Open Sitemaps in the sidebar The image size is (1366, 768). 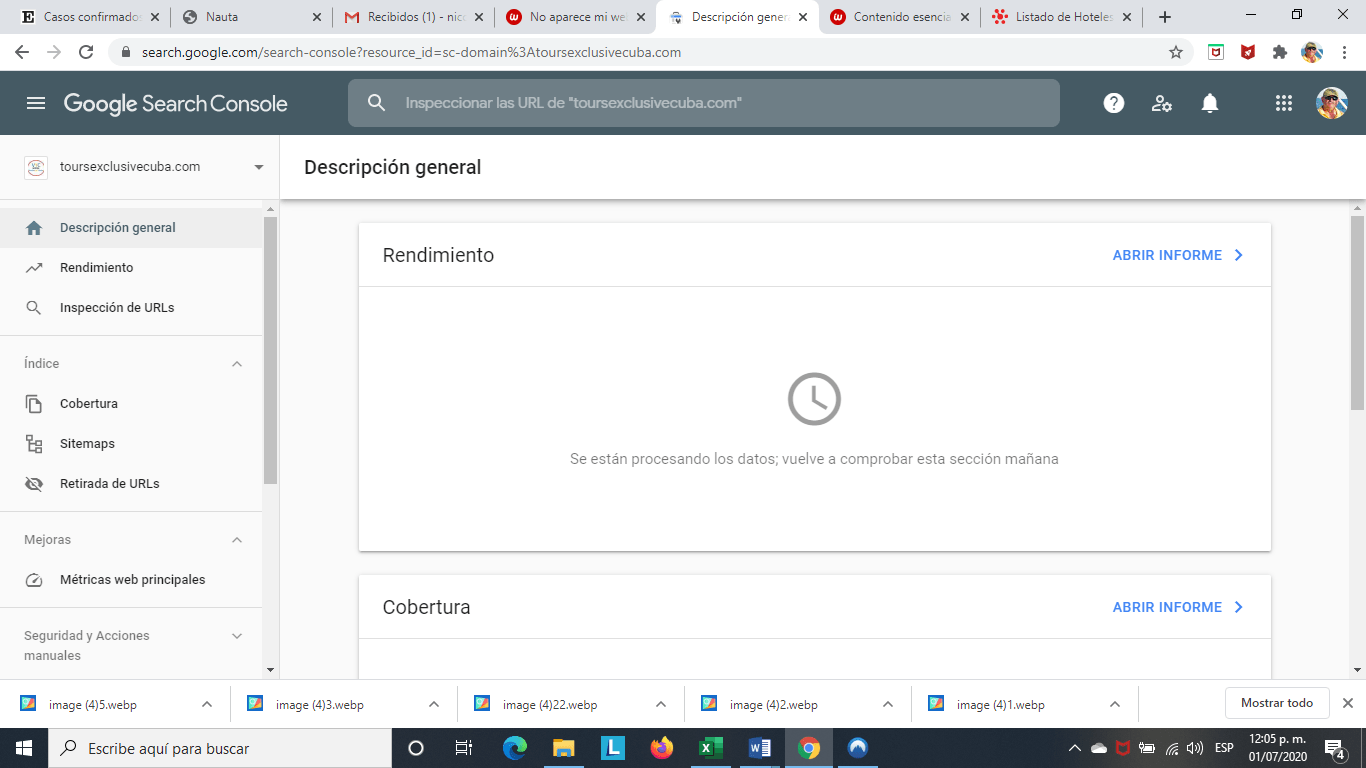131,444
